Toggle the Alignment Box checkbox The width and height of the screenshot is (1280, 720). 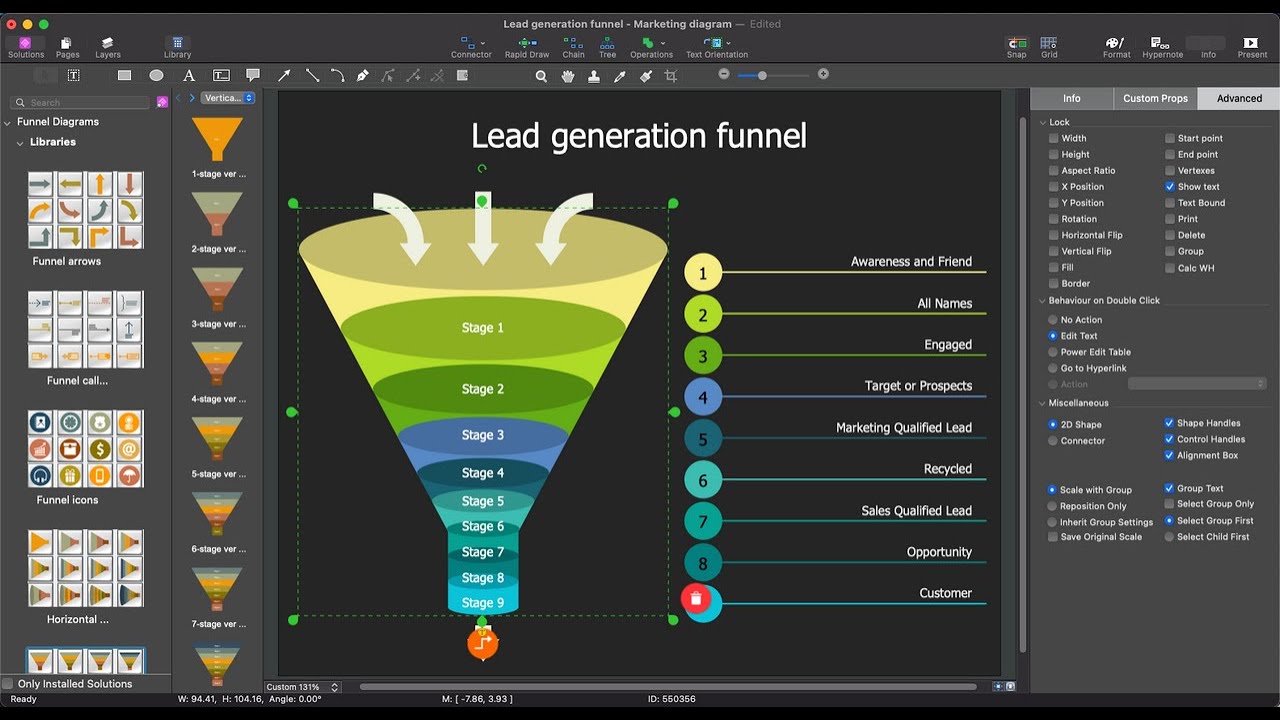1170,455
